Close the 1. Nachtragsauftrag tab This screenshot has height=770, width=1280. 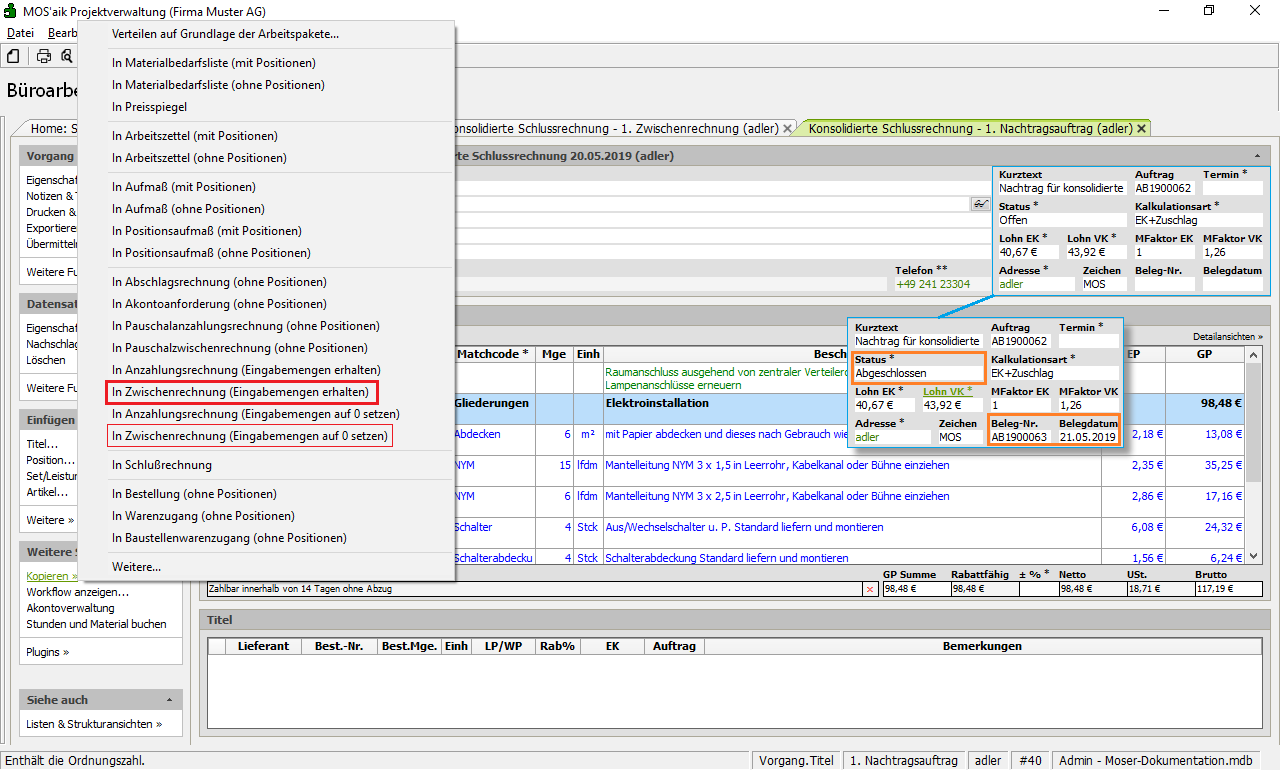[x=1141, y=129]
